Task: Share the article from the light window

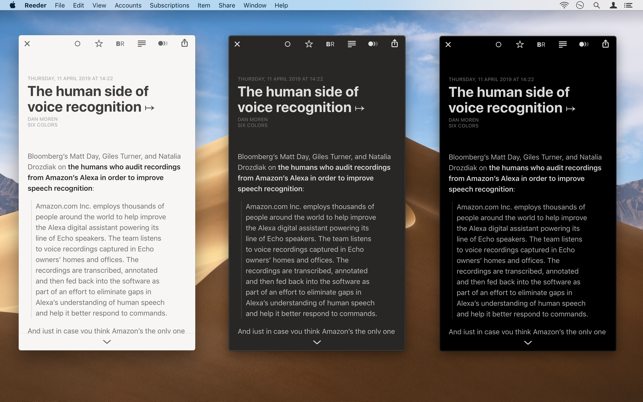Action: click(x=184, y=44)
